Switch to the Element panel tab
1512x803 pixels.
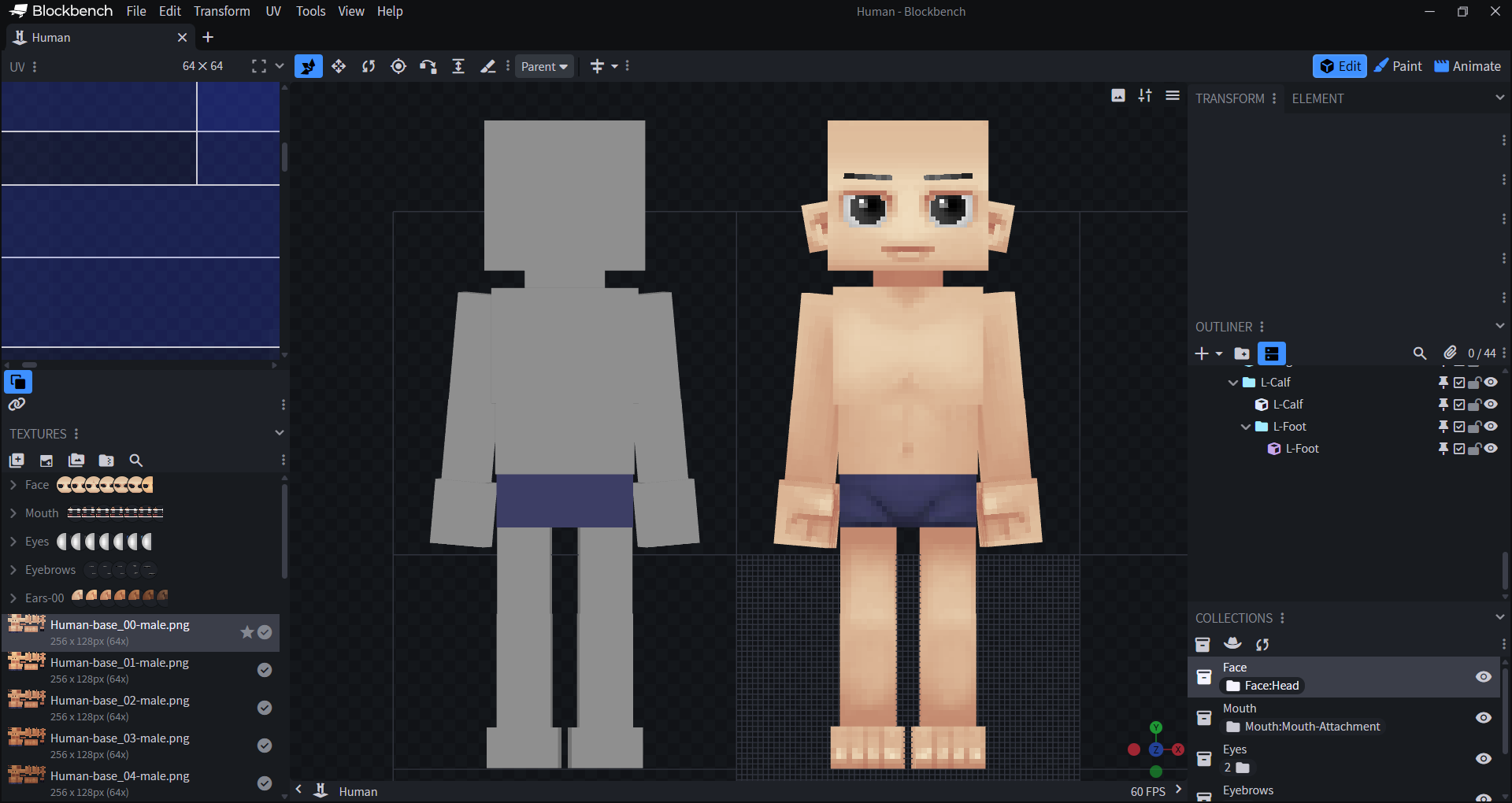[1317, 98]
